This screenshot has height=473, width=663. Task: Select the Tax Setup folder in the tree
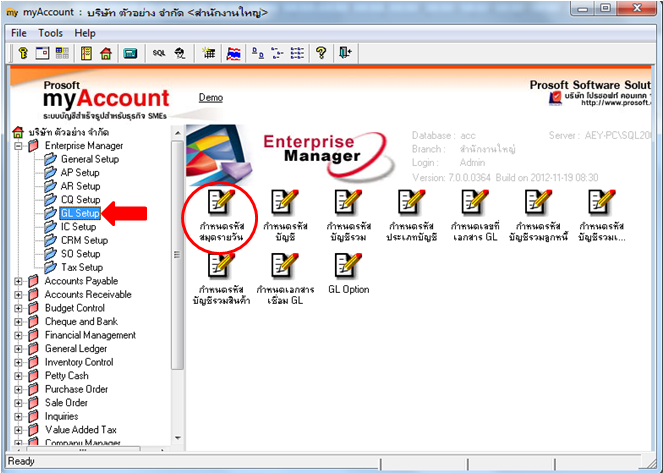[82, 267]
